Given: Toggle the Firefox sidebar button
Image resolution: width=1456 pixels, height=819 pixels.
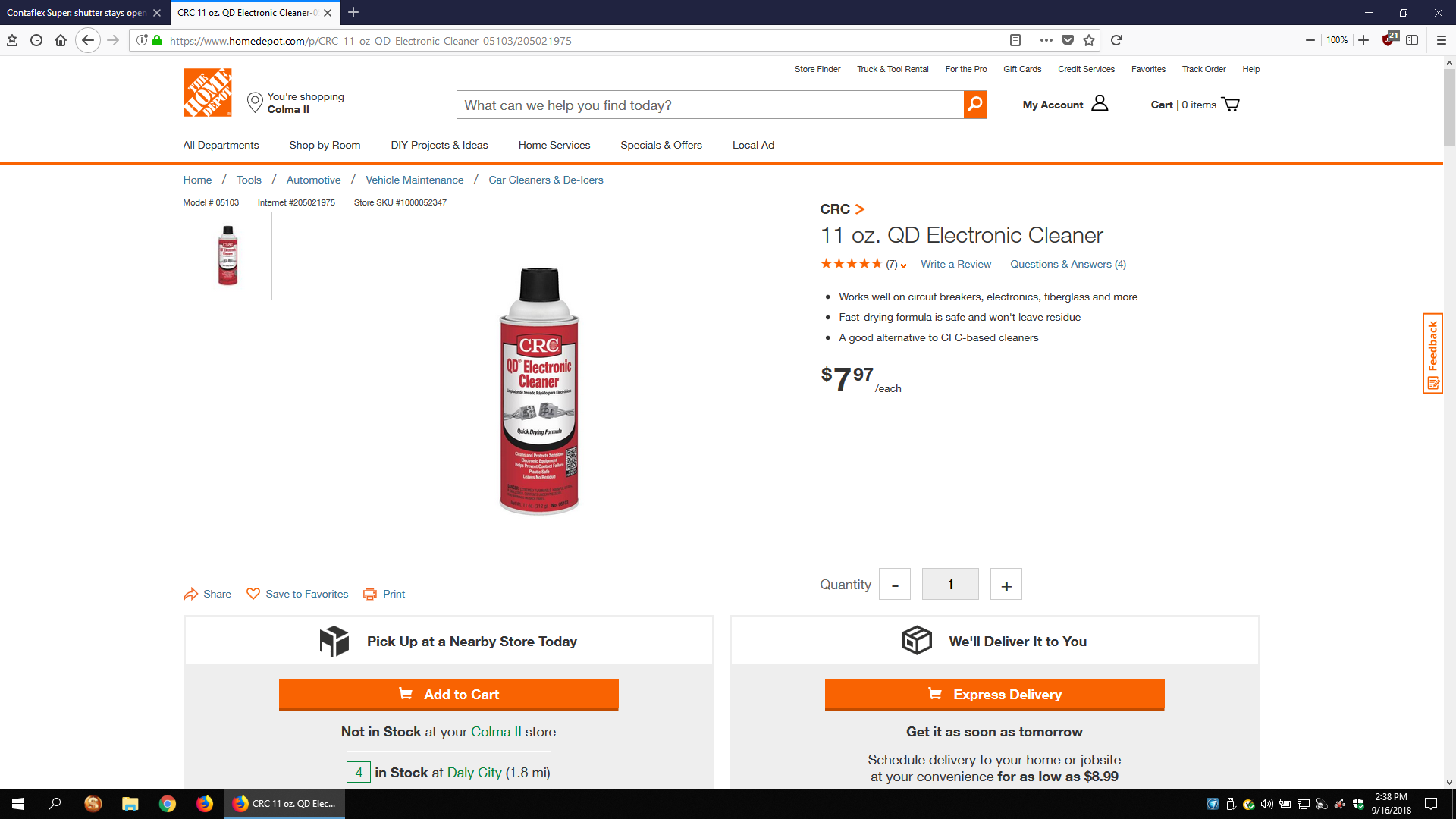Looking at the screenshot, I should (x=1412, y=40).
